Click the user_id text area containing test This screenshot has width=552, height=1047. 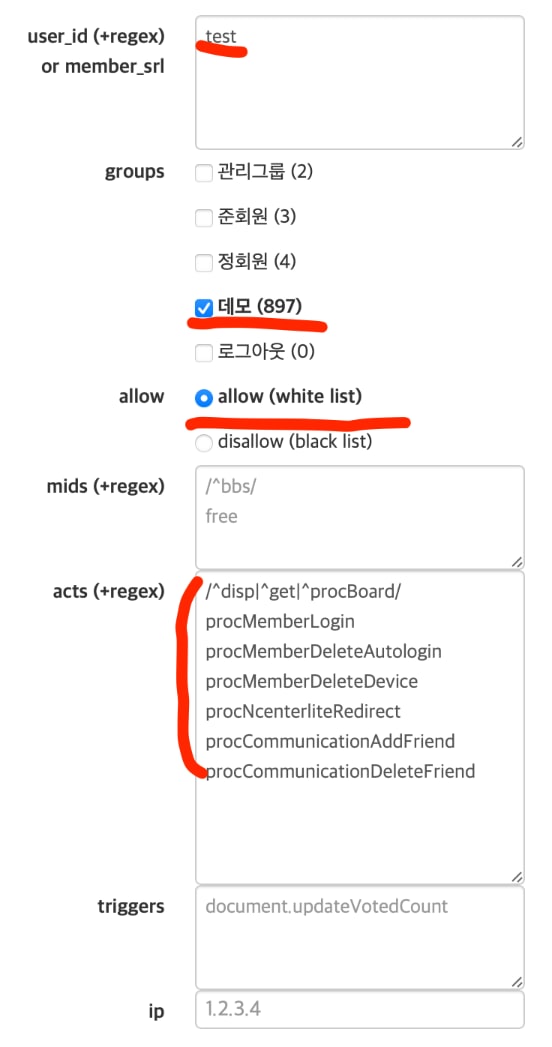coord(360,82)
